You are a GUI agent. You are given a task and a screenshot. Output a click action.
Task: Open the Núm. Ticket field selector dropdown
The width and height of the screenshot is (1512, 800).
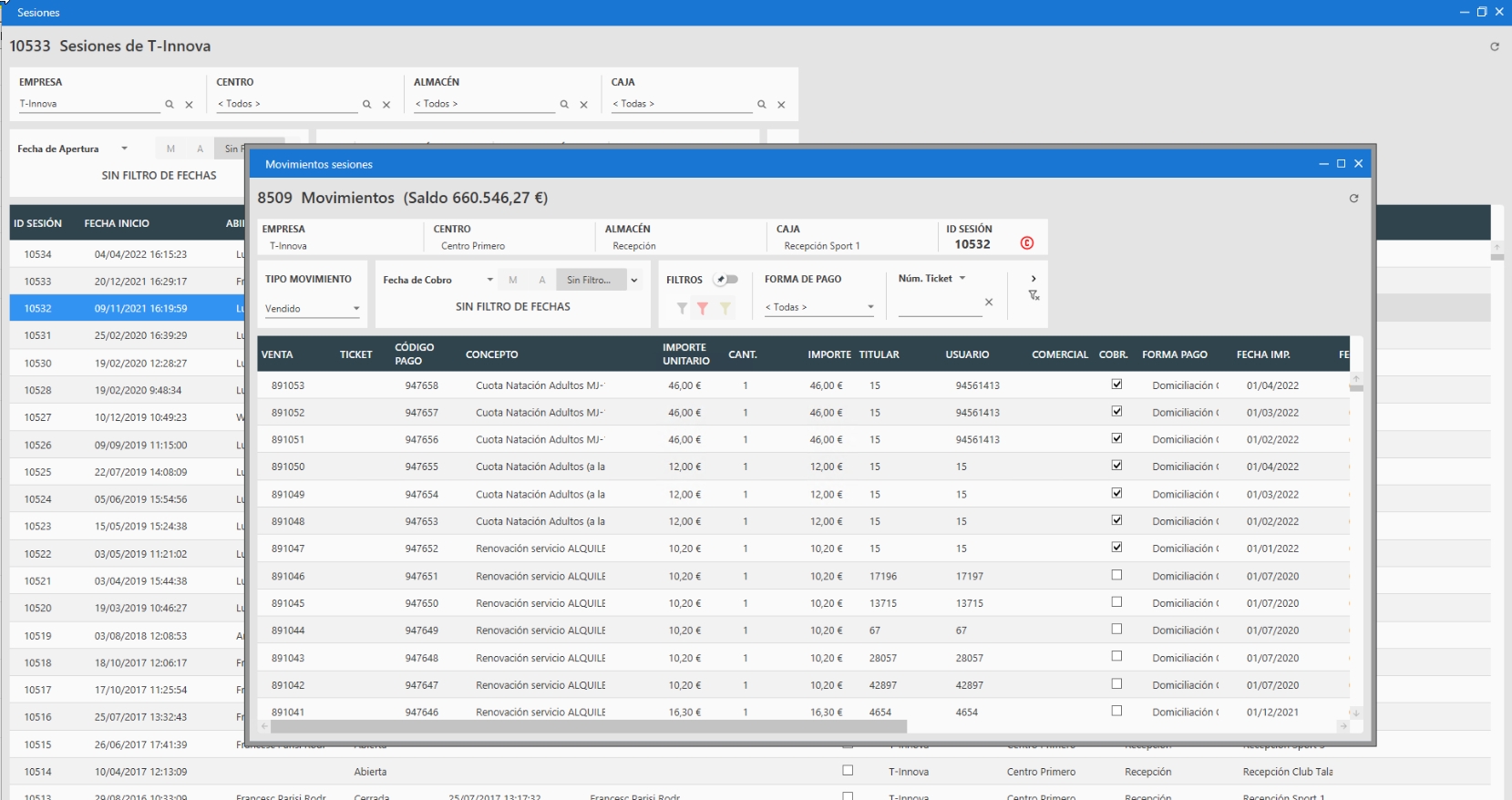click(962, 279)
